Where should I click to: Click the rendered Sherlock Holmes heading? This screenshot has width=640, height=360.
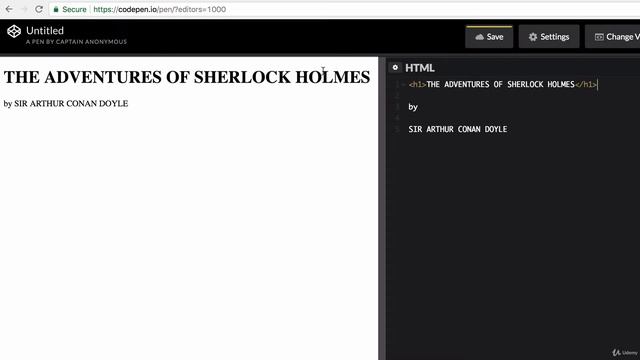(x=187, y=77)
